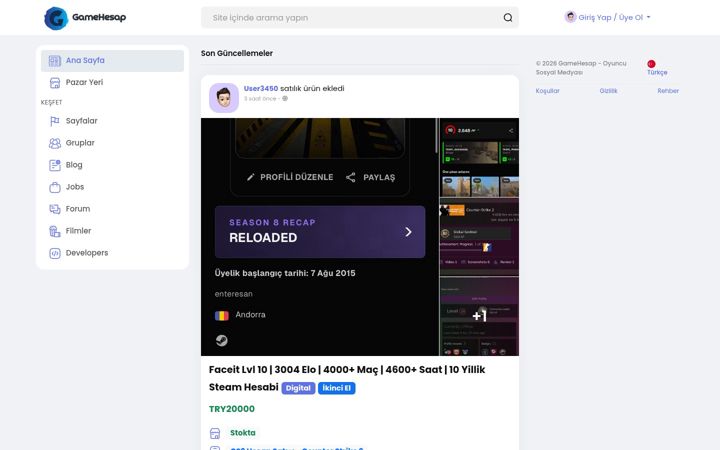Viewport: 720px width, 450px height.
Task: Open the +1 additional image thumbnail
Action: pos(479,316)
